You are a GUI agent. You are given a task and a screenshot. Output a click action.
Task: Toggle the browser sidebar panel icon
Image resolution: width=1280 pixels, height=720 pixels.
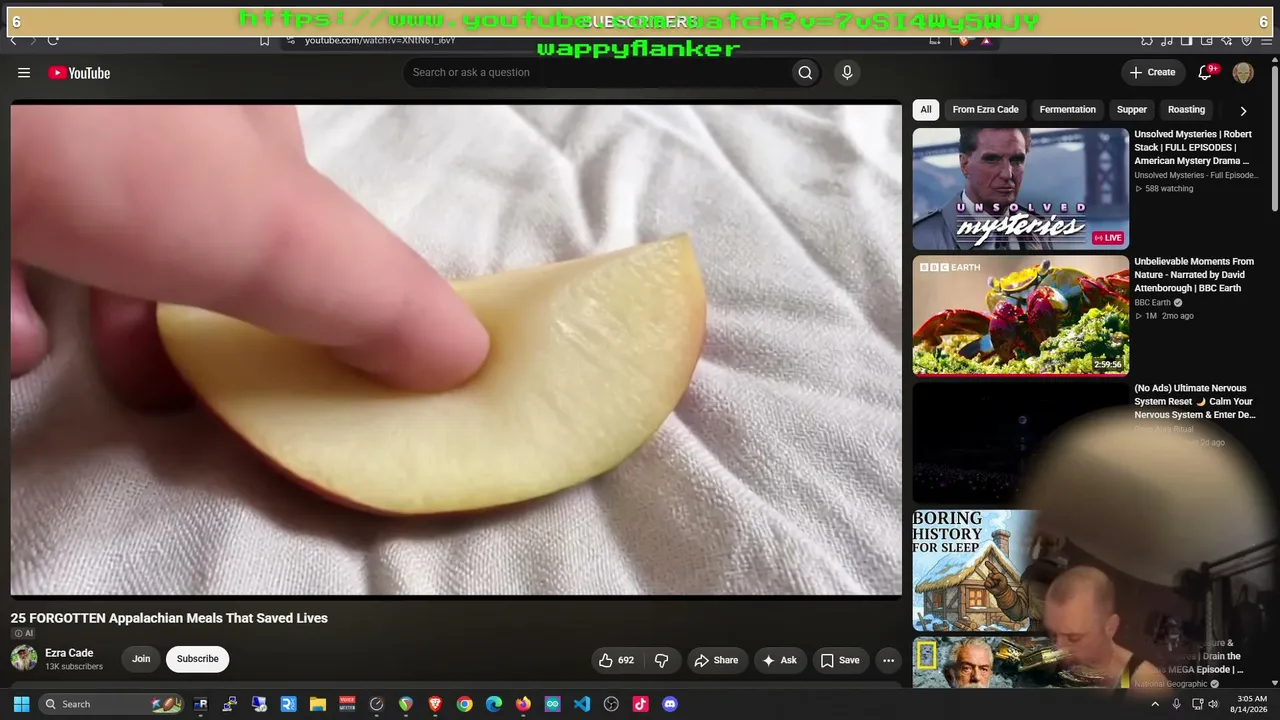pyautogui.click(x=1186, y=40)
